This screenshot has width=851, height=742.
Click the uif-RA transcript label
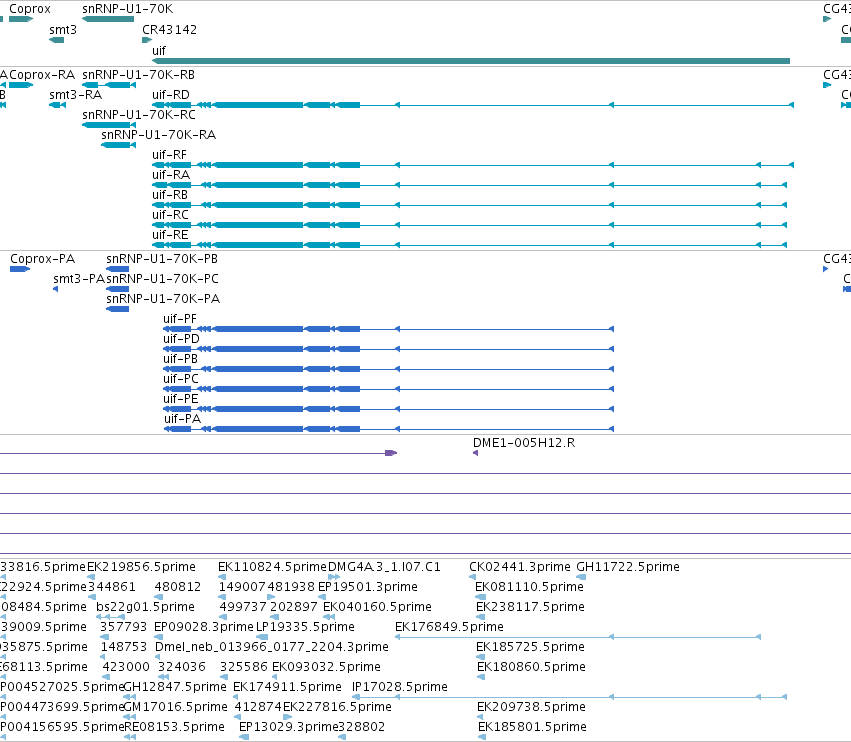pyautogui.click(x=171, y=175)
